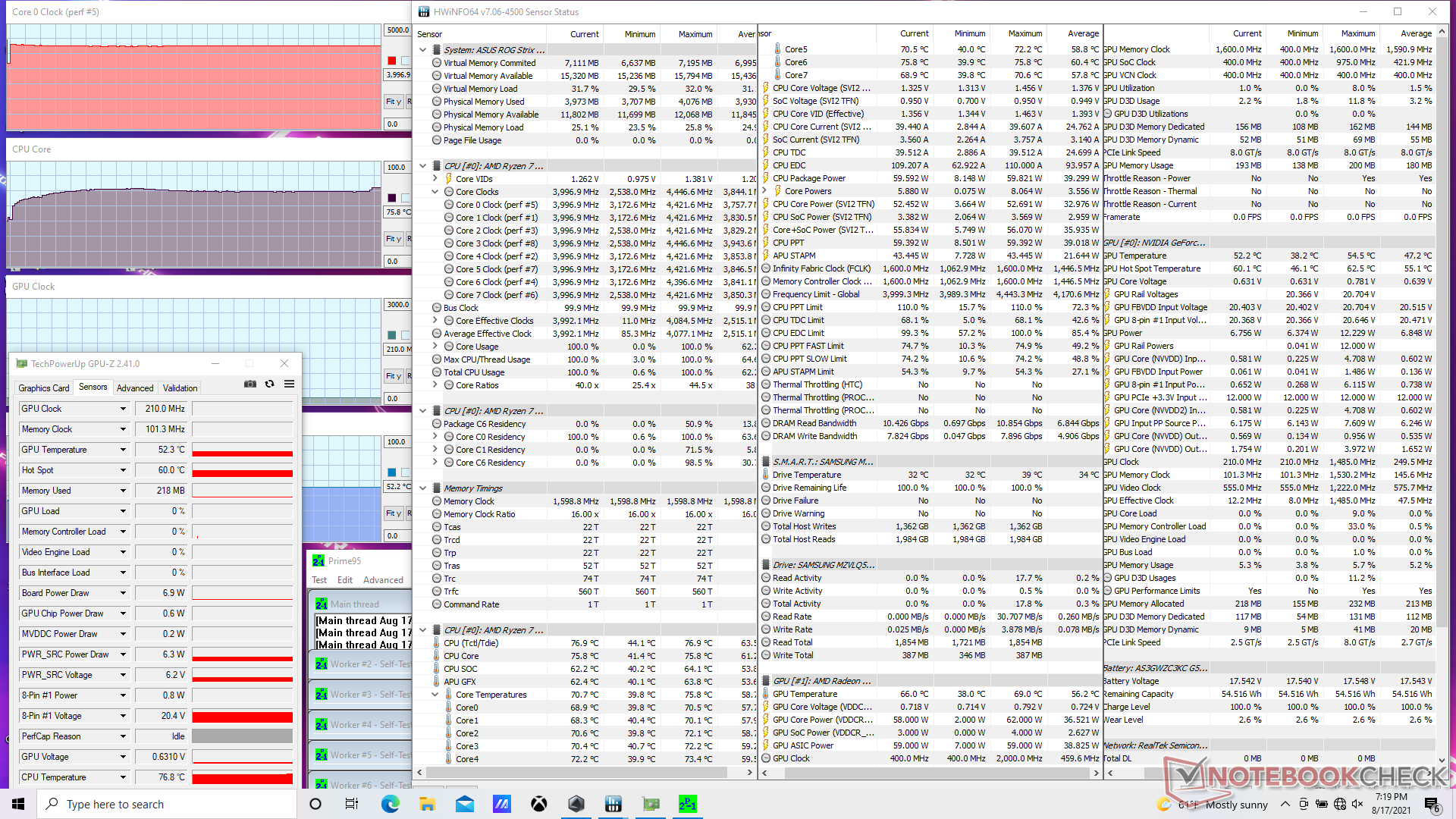The width and height of the screenshot is (1456, 819).
Task: Collapse the System: ASUS ROG Strix section
Action: click(423, 50)
